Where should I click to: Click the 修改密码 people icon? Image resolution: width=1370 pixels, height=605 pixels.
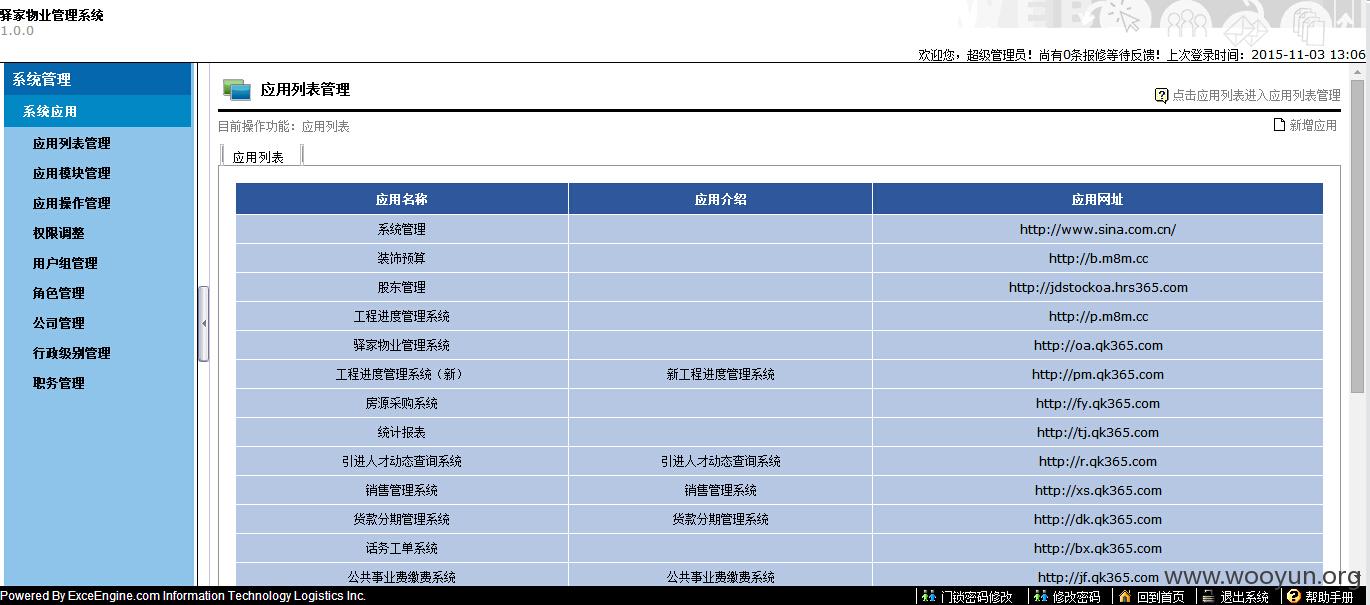(1040, 597)
